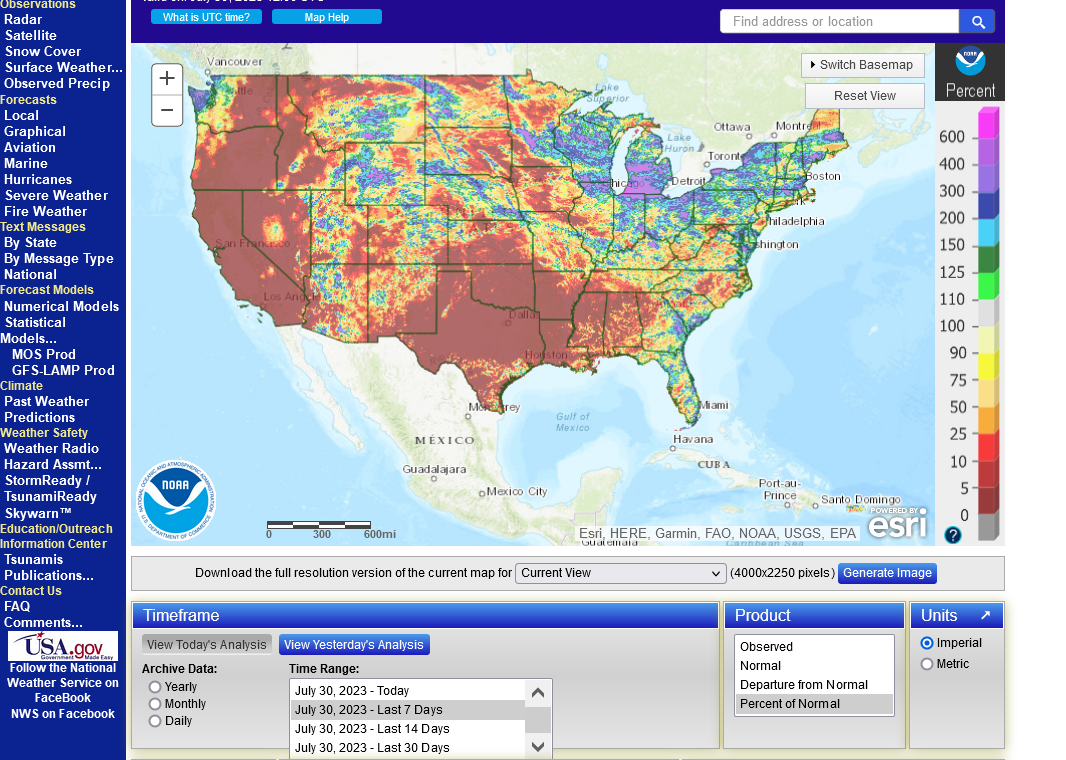Open text messages By State
1066x760 pixels.
point(30,243)
